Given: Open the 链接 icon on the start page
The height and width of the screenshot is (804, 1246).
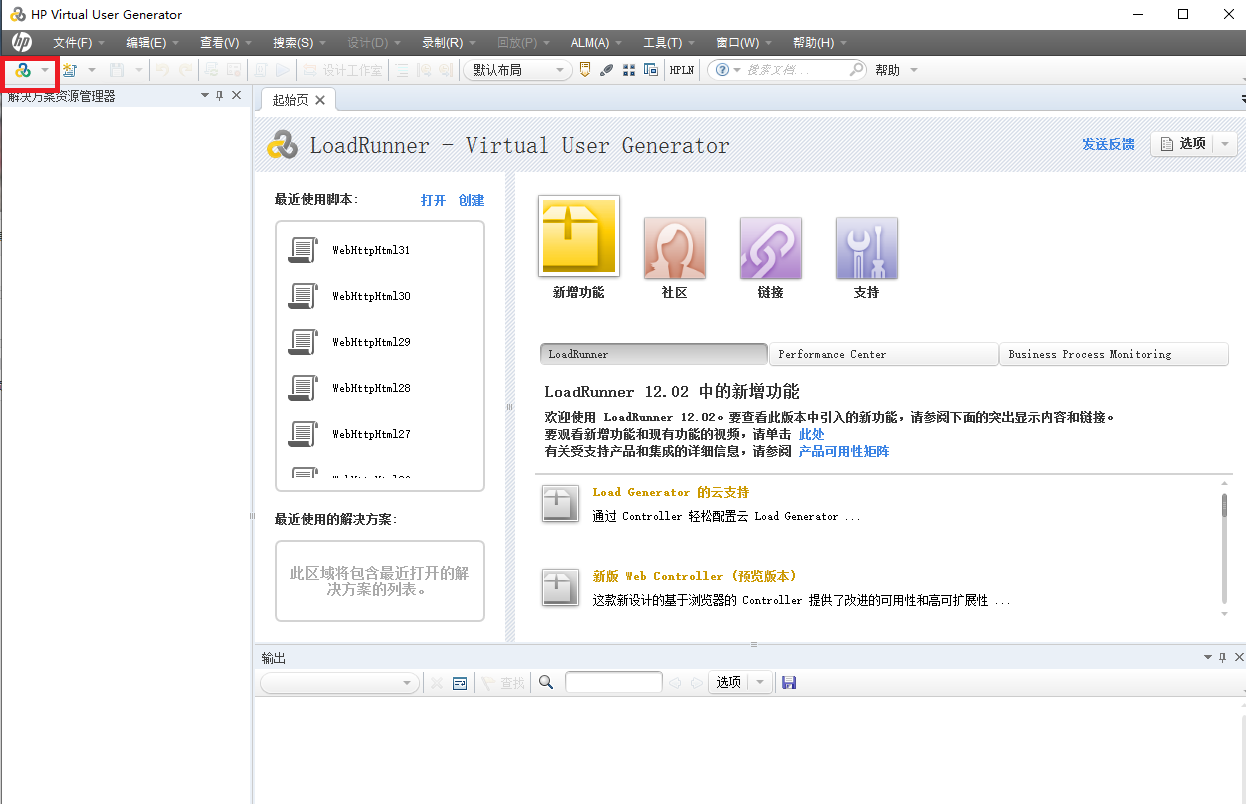Looking at the screenshot, I should tap(770, 247).
